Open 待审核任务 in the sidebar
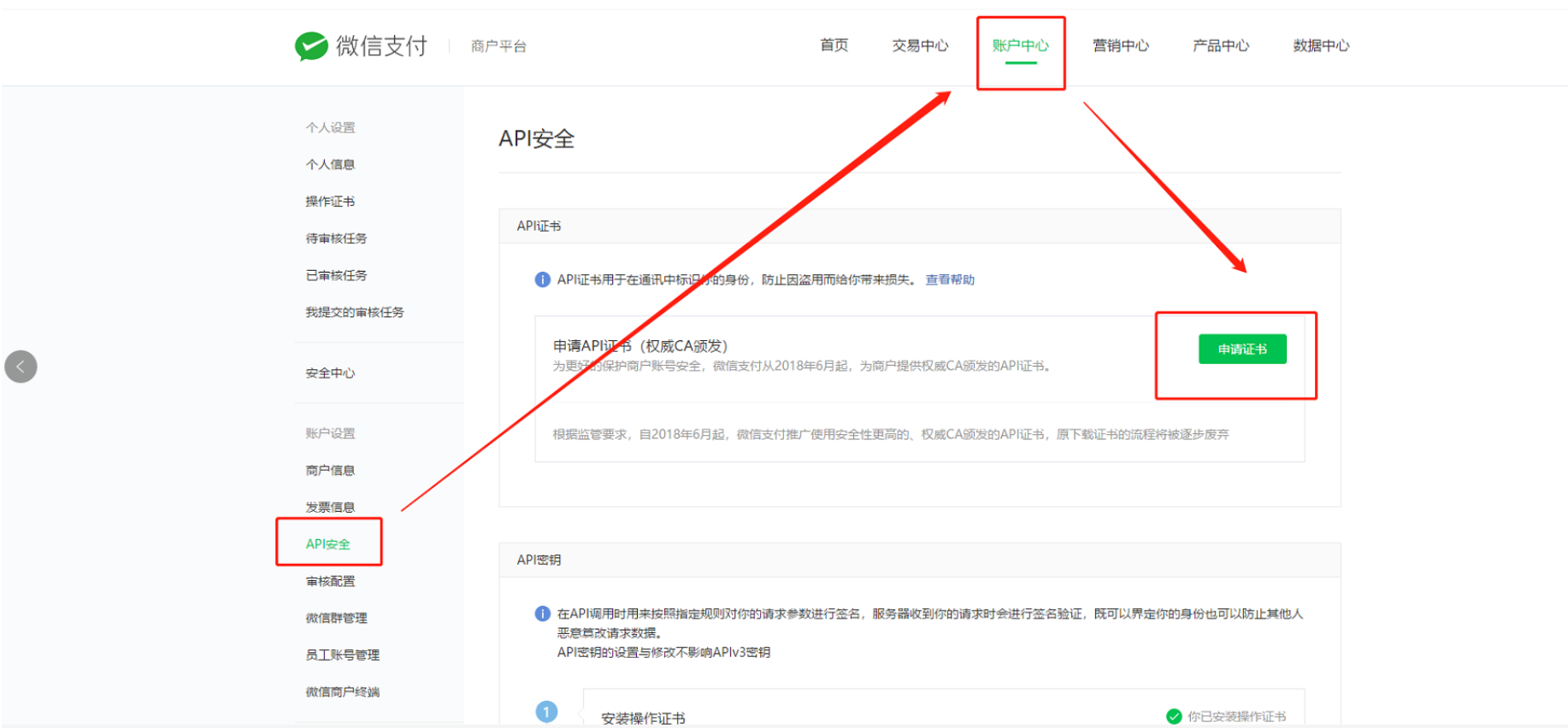 coord(336,238)
